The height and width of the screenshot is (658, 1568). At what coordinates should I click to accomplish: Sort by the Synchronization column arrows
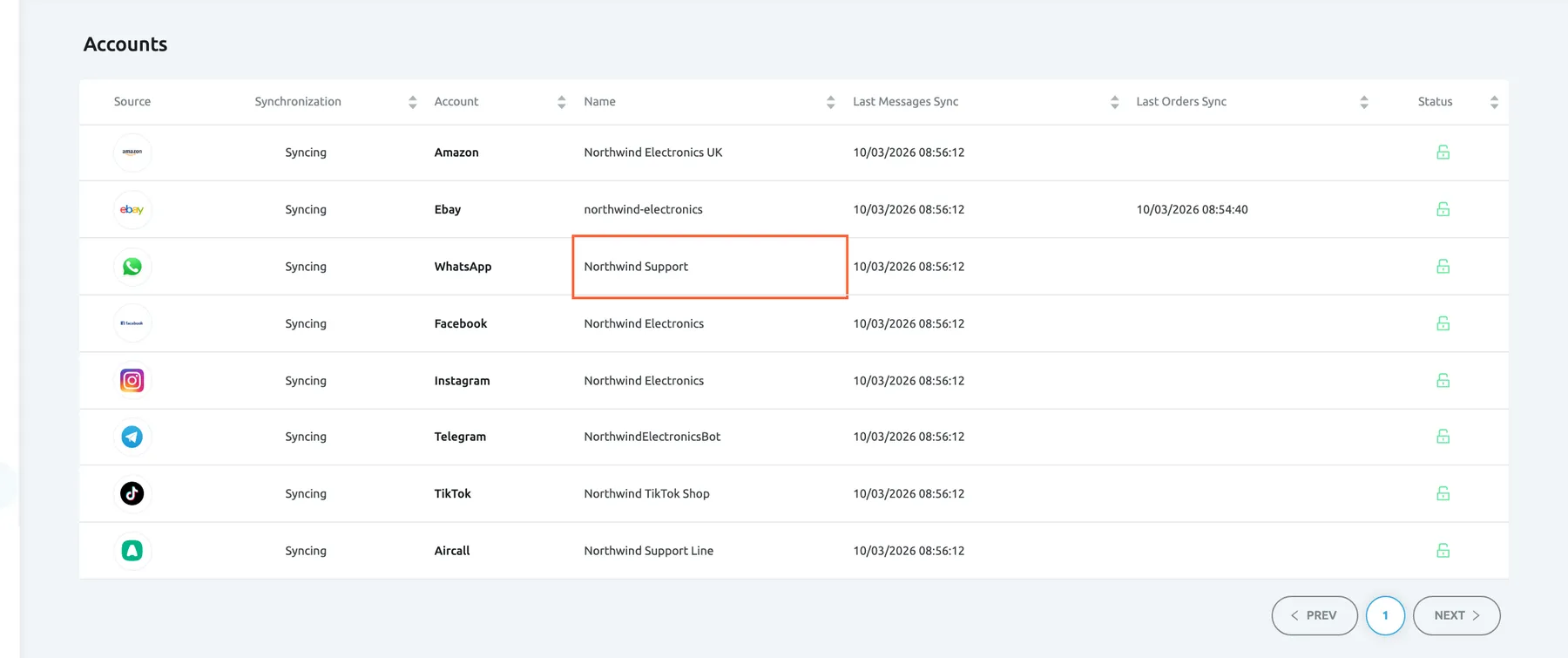pos(413,102)
